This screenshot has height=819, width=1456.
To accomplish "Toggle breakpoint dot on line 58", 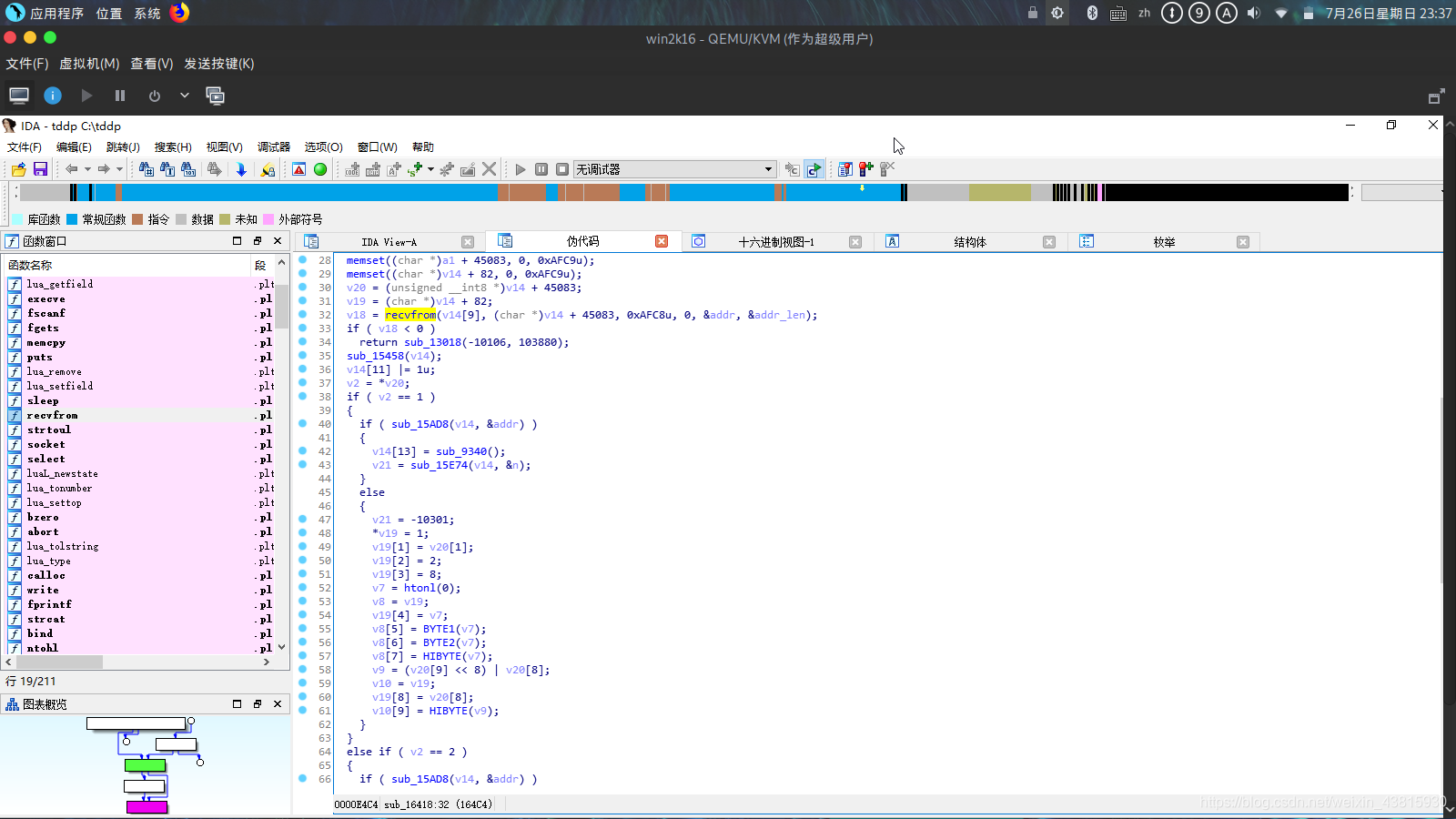I will click(x=303, y=670).
